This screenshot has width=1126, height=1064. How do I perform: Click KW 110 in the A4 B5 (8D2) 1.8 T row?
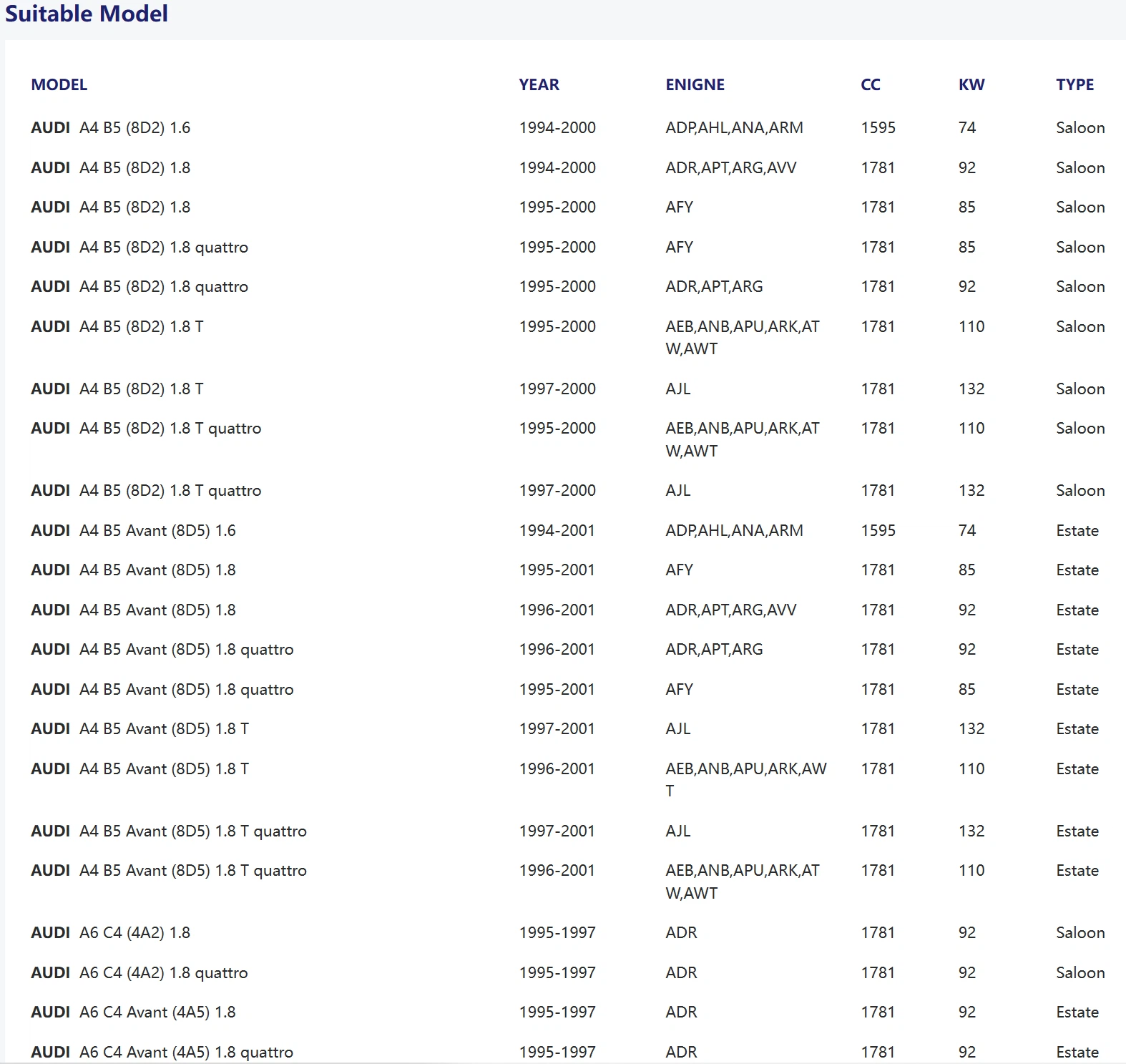tap(971, 326)
